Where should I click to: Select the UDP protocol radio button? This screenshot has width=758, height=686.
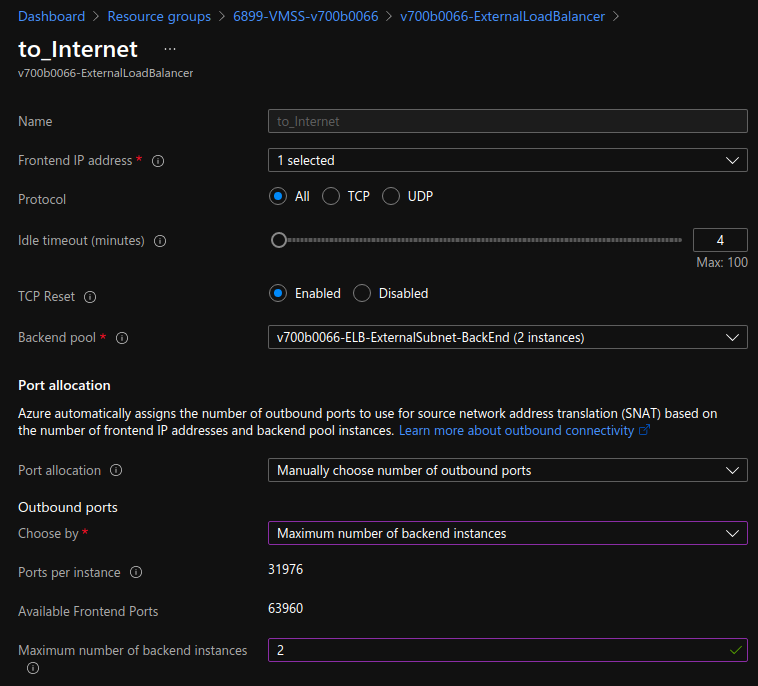tap(391, 196)
